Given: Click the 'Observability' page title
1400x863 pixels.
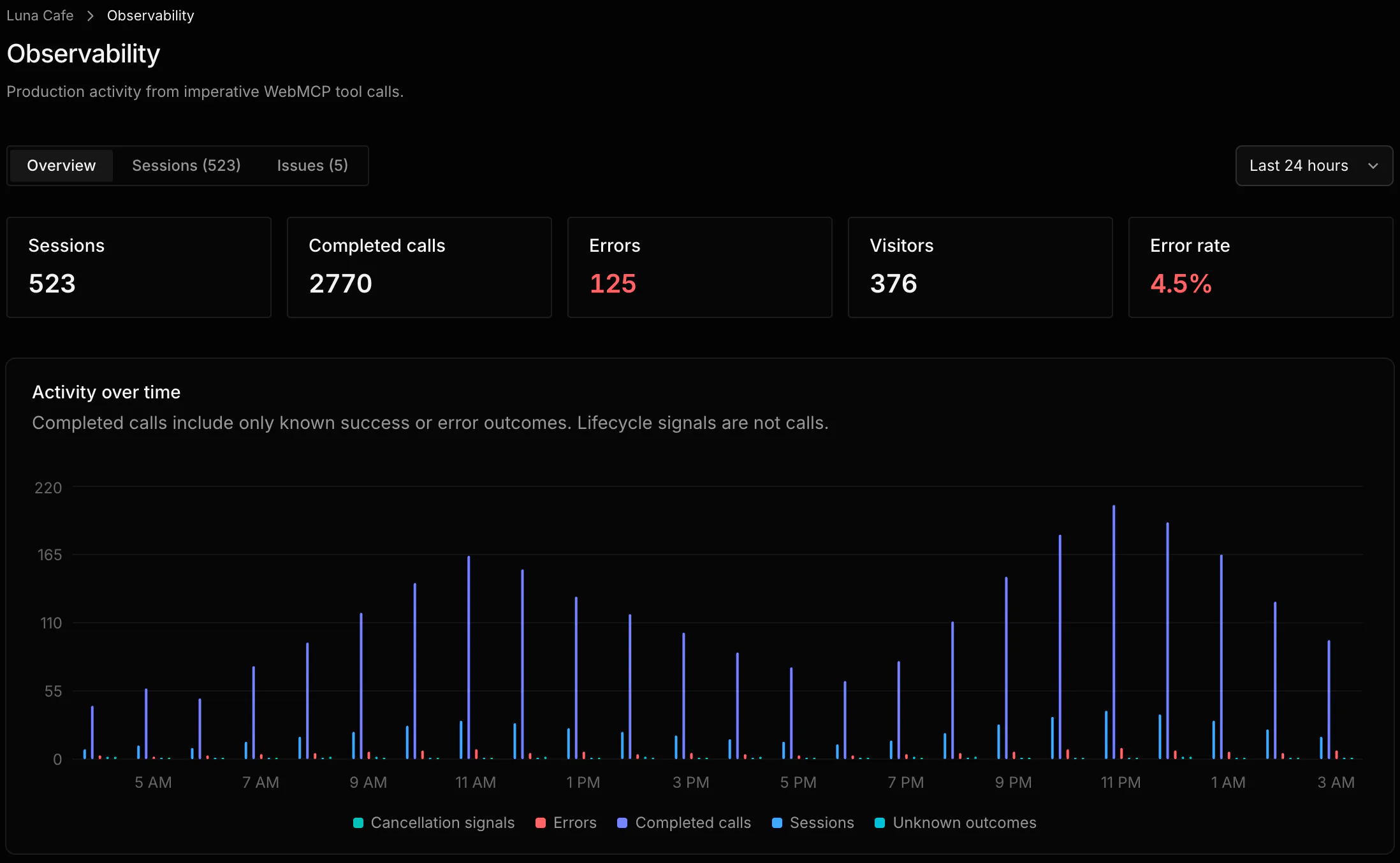Looking at the screenshot, I should 84,54.
